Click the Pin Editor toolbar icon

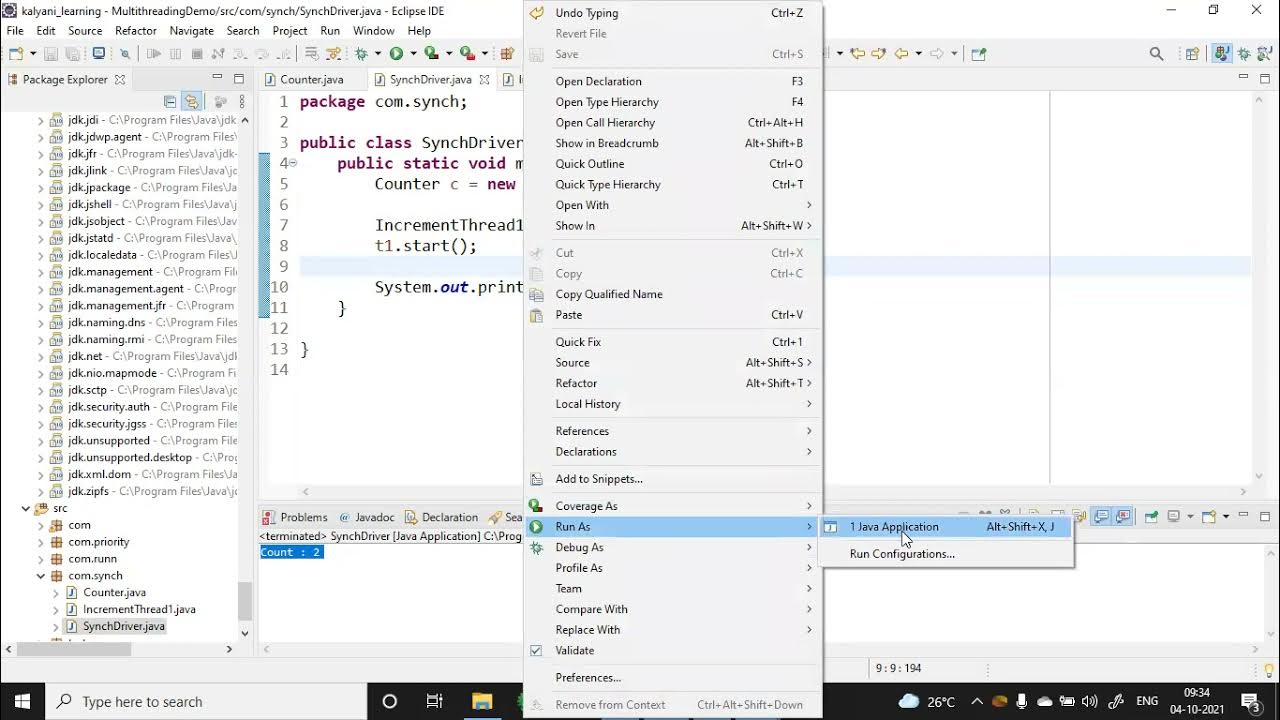[978, 54]
